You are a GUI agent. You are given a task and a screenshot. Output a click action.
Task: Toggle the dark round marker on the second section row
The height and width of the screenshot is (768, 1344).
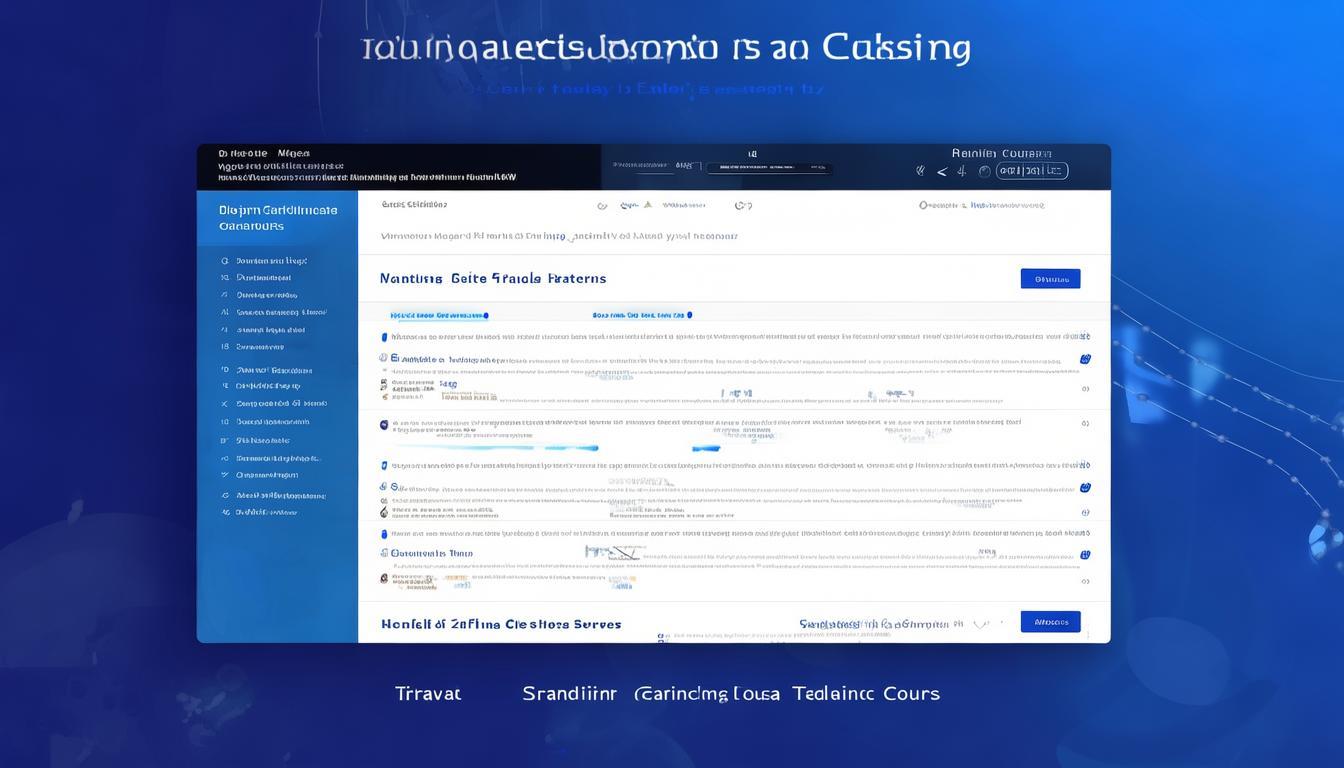(384, 425)
